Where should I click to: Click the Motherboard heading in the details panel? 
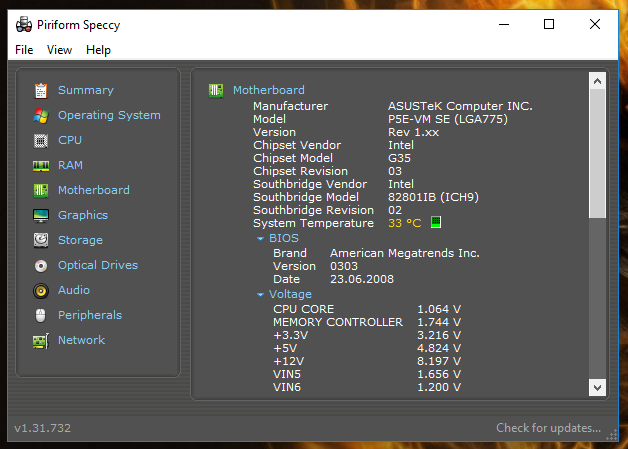tap(269, 90)
